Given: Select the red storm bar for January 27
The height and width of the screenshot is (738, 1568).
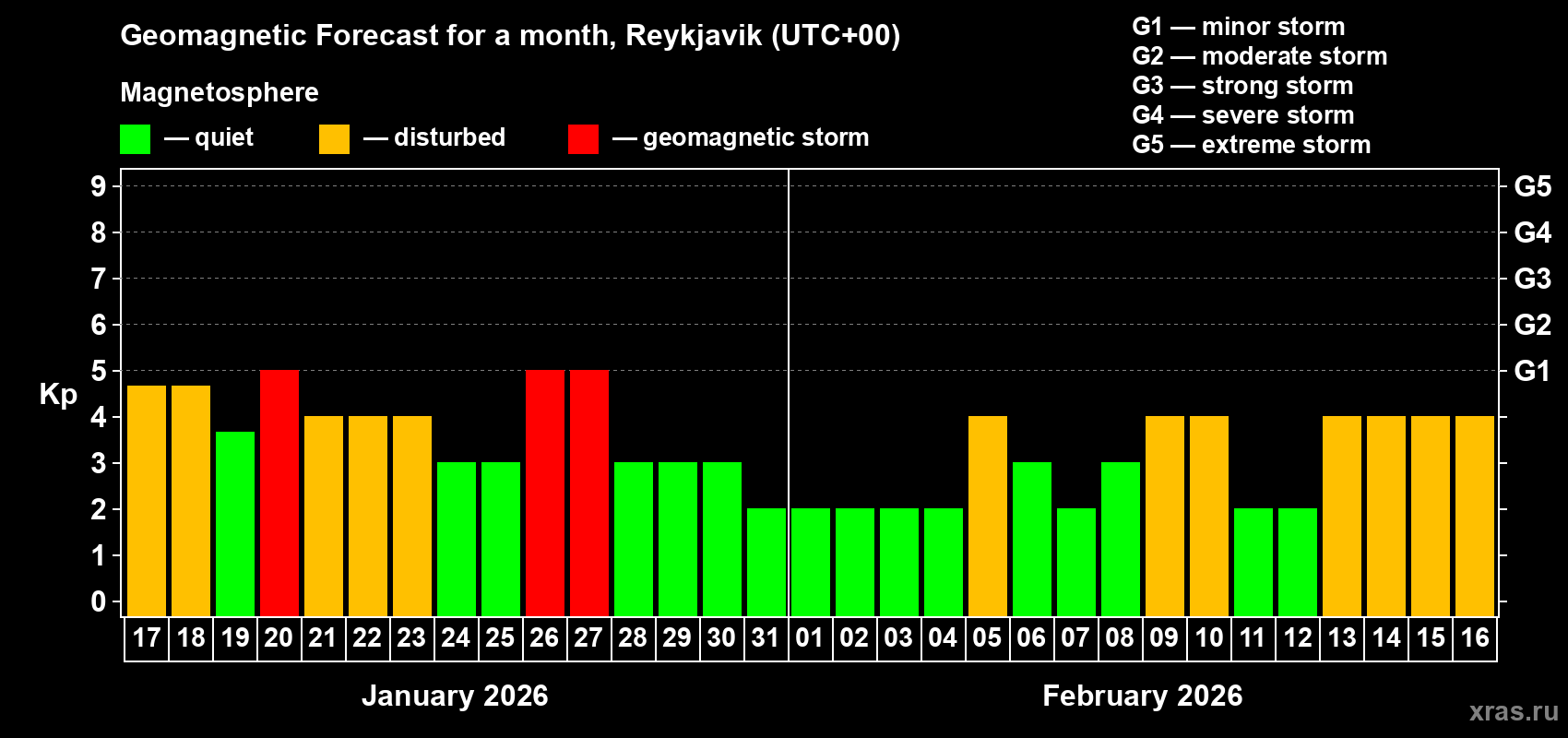Looking at the screenshot, I should [x=589, y=494].
